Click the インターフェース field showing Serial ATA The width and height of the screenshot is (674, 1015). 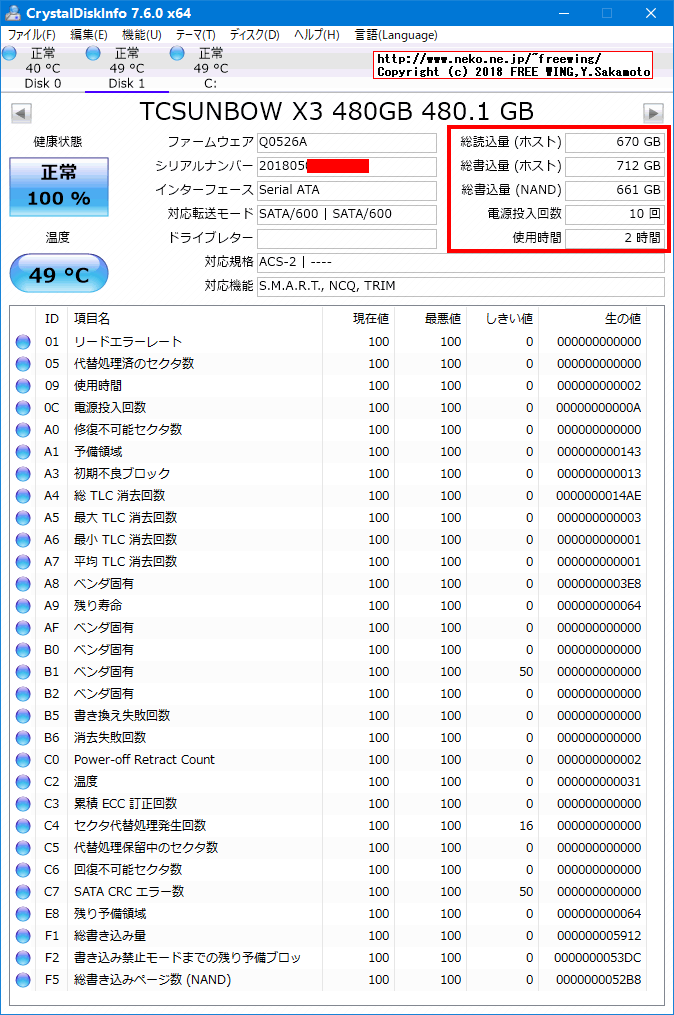[347, 190]
